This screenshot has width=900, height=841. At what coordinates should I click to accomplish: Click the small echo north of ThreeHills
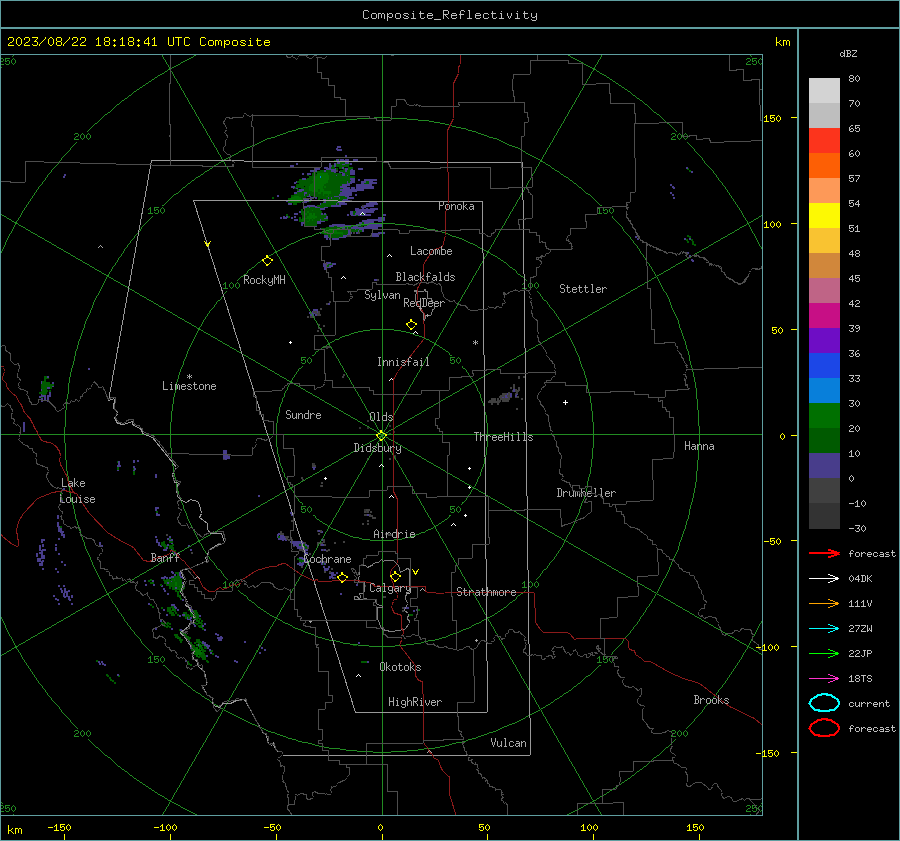pyautogui.click(x=505, y=396)
